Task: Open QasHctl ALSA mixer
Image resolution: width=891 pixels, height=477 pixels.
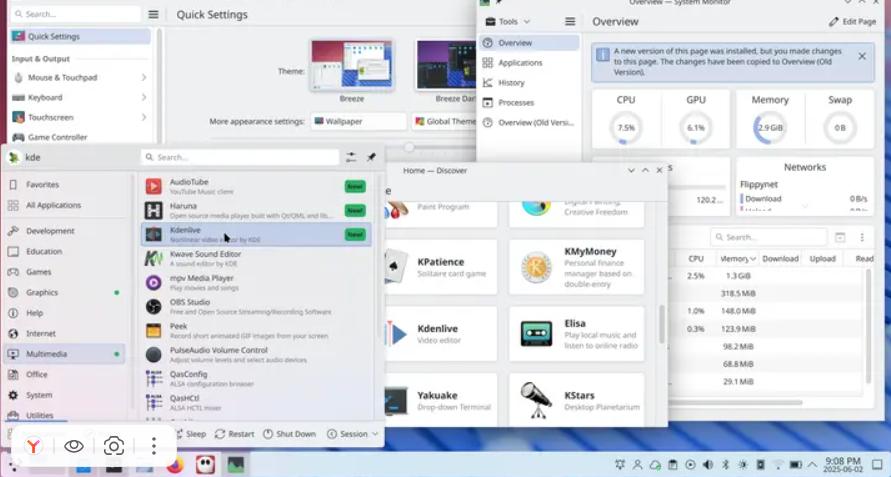Action: click(256, 403)
